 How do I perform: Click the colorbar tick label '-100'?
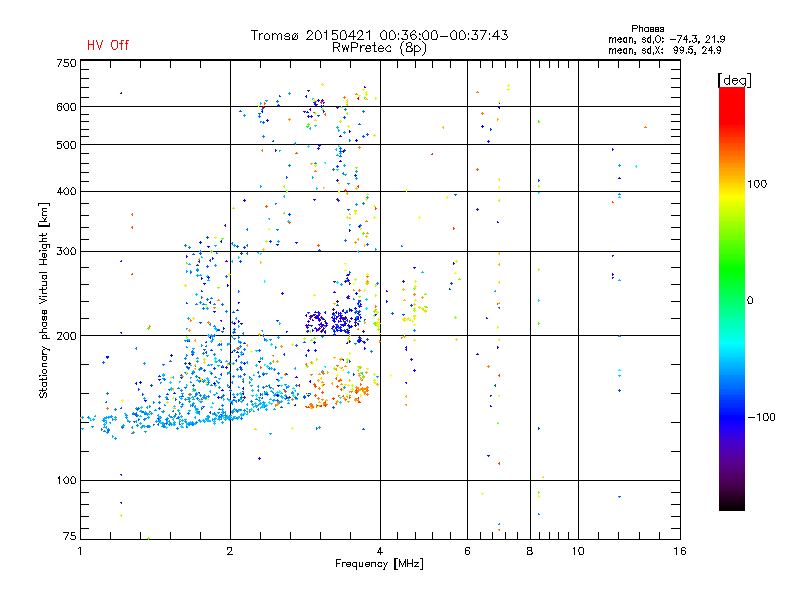(x=761, y=417)
